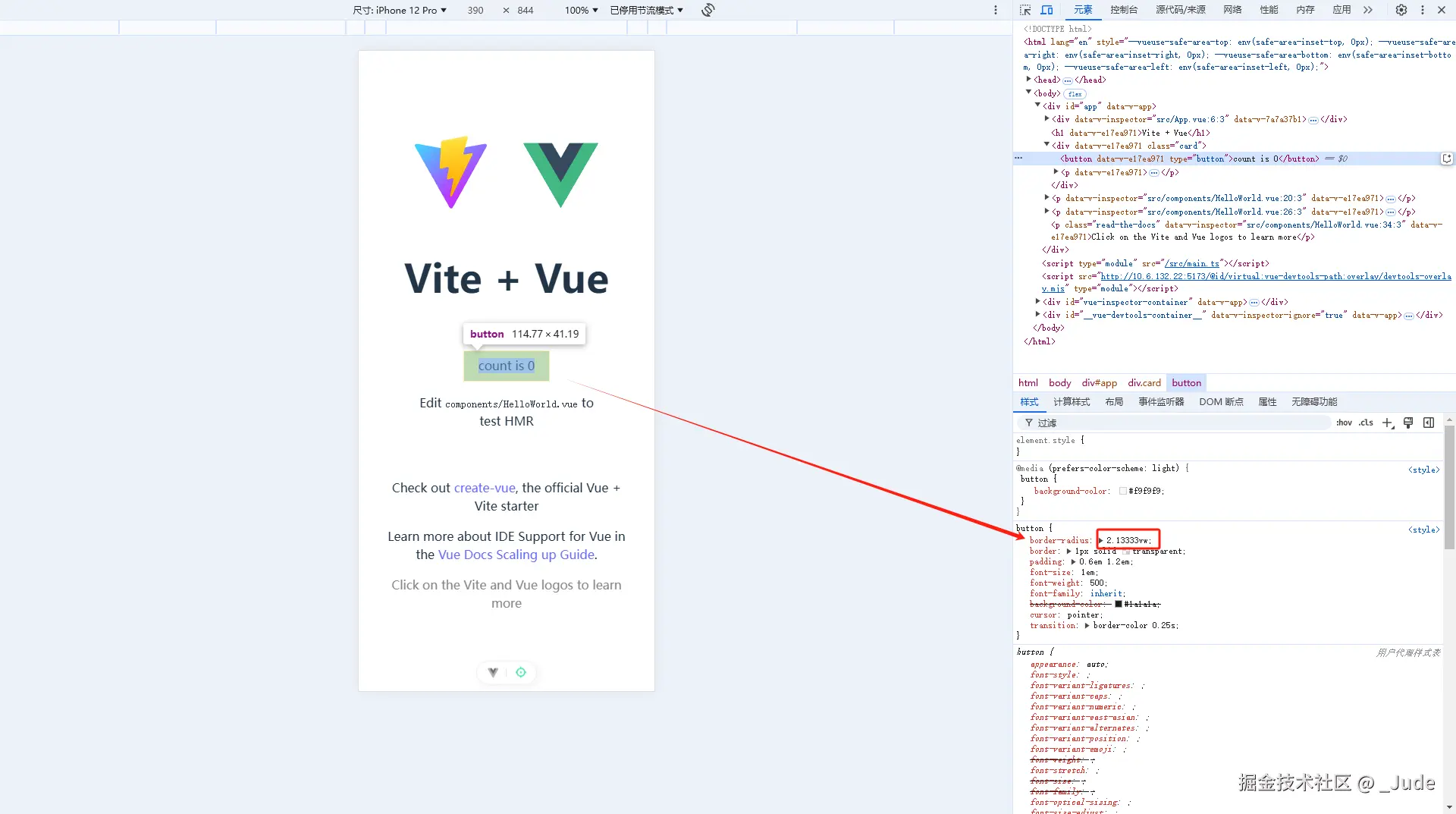Open the DevTools customize three-dot menu
Image resolution: width=1456 pixels, height=814 pixels.
point(1423,10)
